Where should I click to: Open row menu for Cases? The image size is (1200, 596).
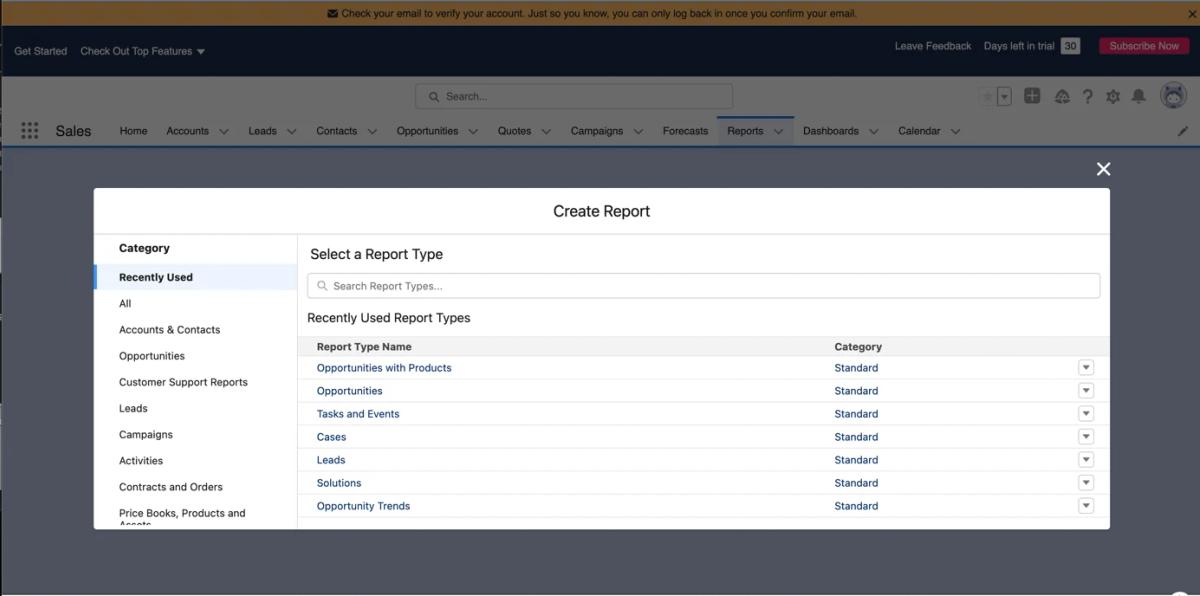pos(1086,436)
